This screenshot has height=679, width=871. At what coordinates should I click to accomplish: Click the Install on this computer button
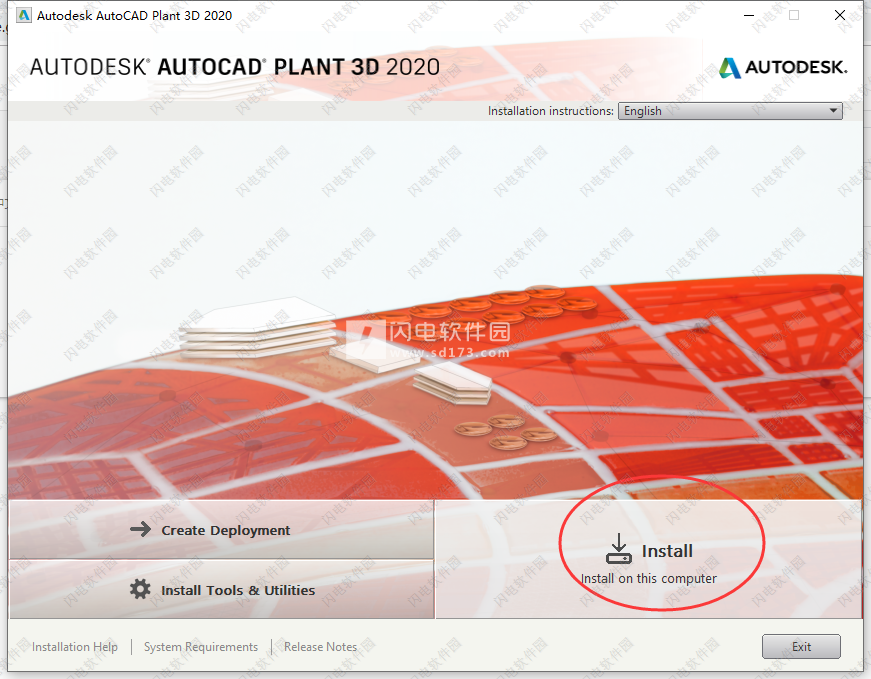pyautogui.click(x=648, y=558)
